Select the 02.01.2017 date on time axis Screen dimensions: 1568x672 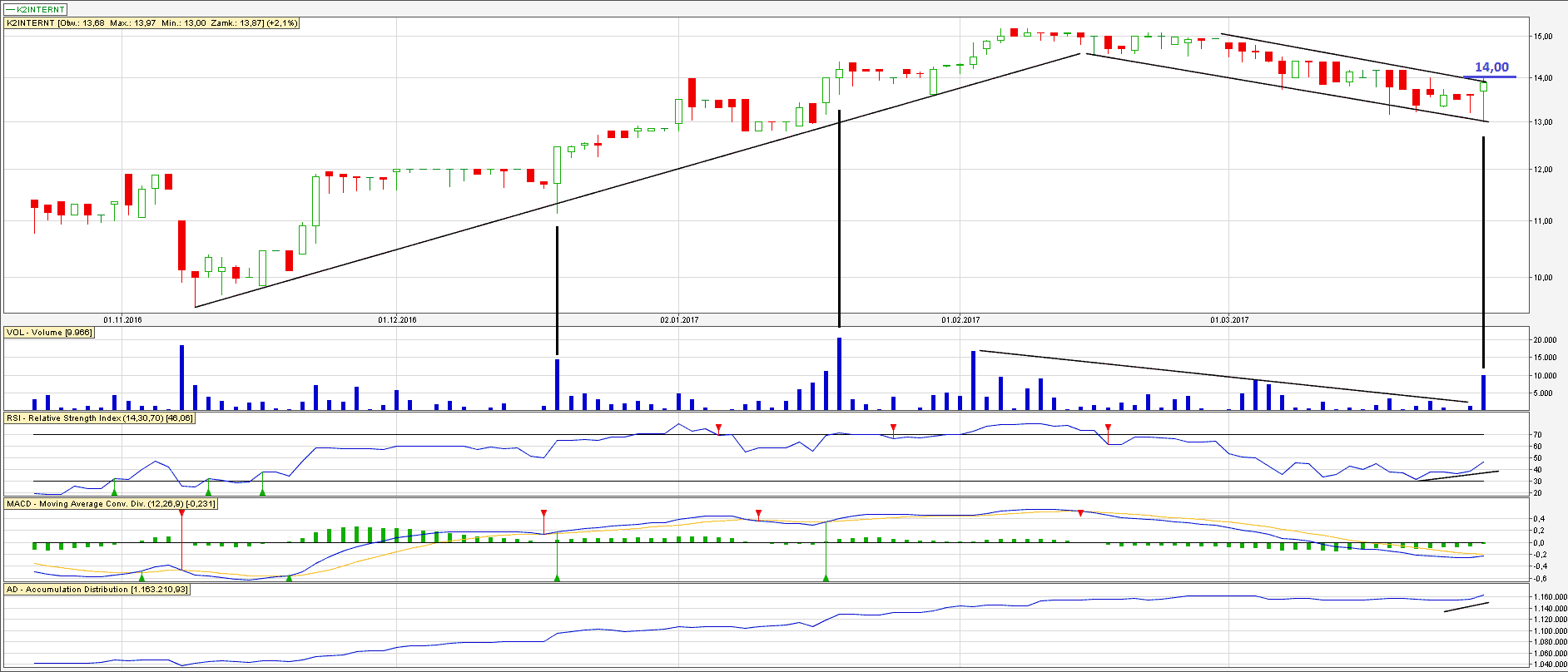pos(679,320)
